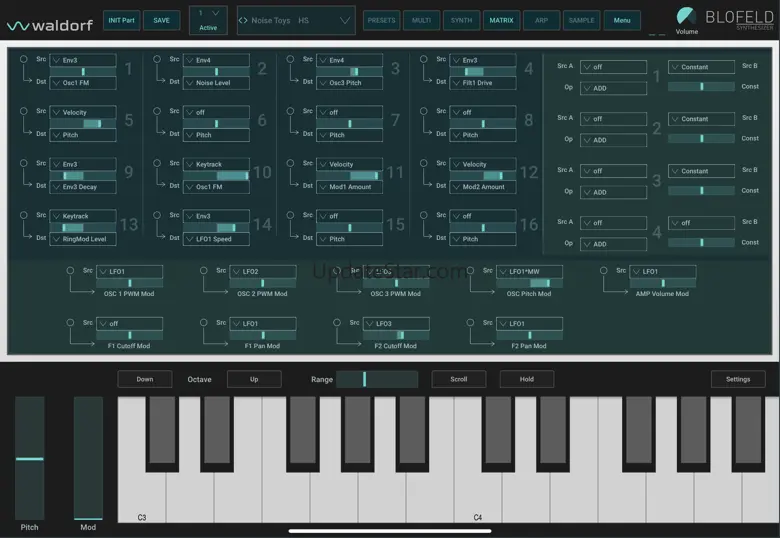This screenshot has width=780, height=538.
Task: Open modifier 1 Src B Constant dropdown
Action: click(701, 67)
